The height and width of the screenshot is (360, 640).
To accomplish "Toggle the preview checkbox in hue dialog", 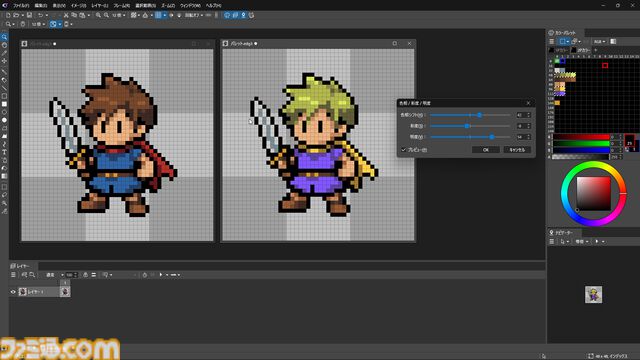I will tap(403, 150).
